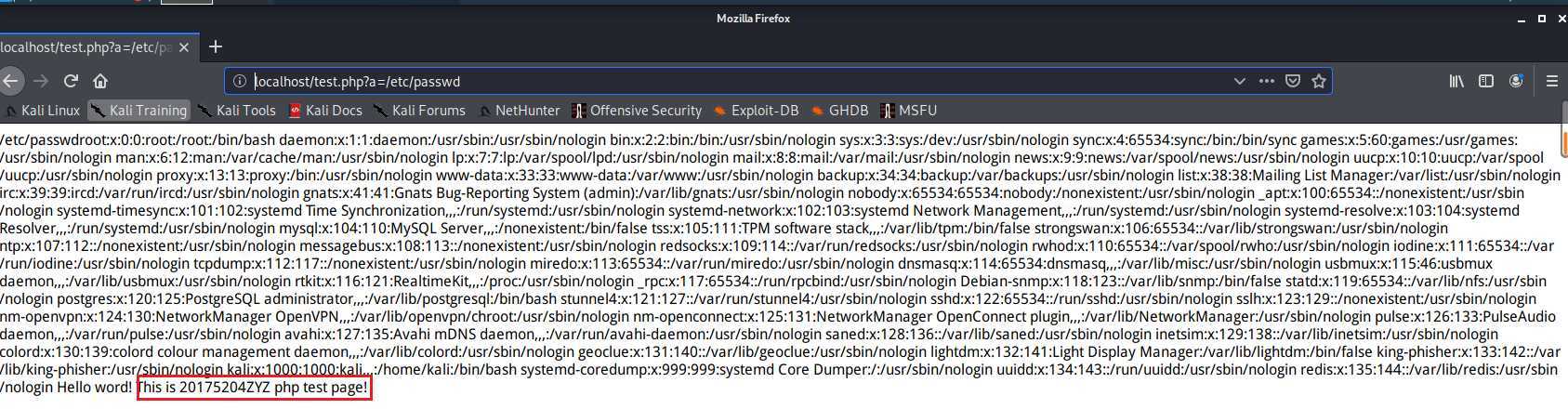Open Offensive Security bookmark
The height and width of the screenshot is (409, 1568).
[x=637, y=110]
